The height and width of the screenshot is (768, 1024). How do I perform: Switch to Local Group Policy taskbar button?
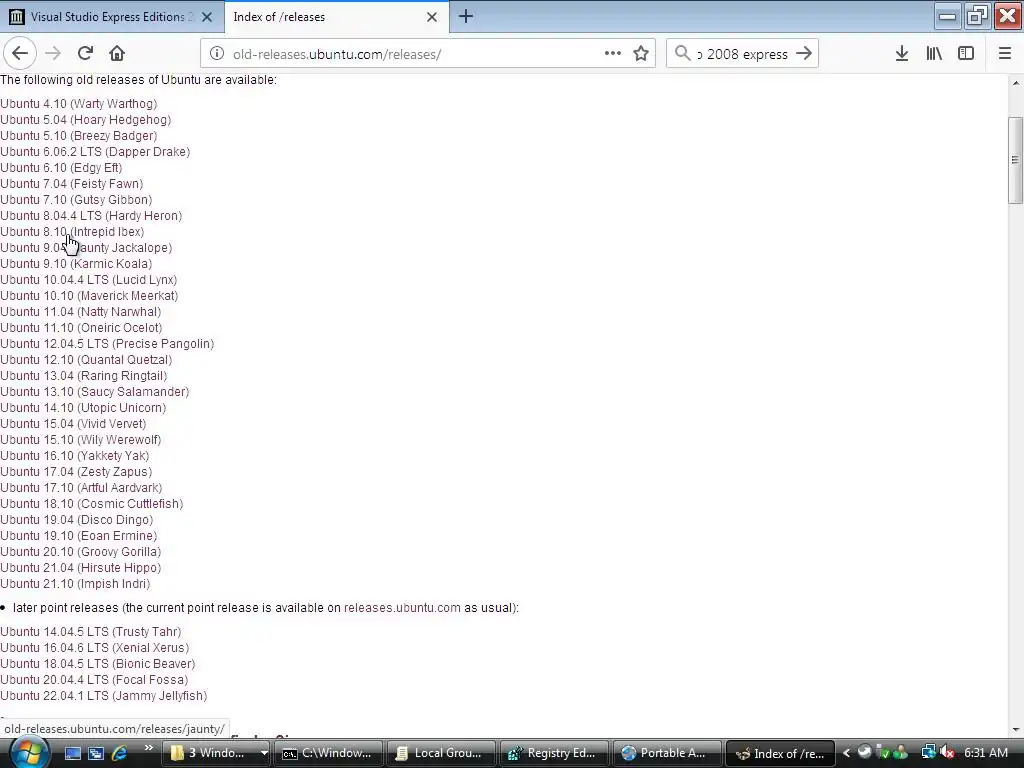[x=441, y=753]
